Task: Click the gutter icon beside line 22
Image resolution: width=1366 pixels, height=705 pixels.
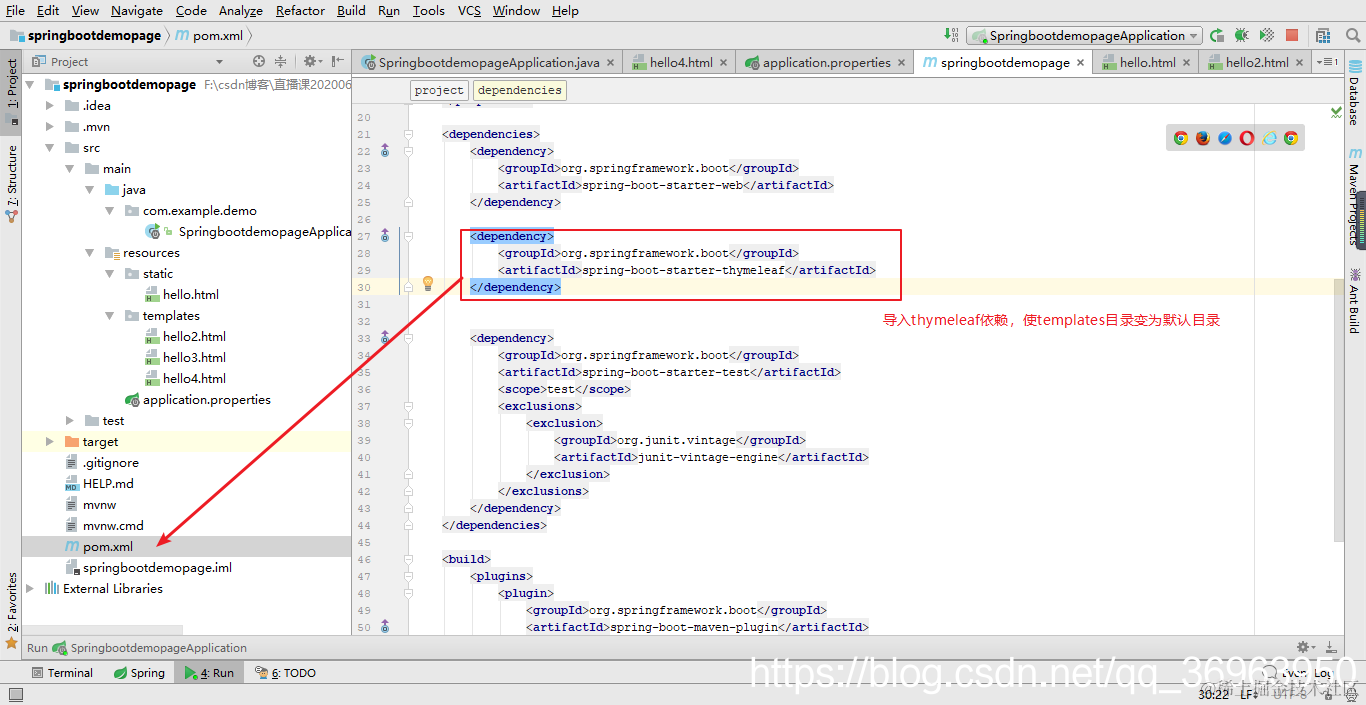Action: [385, 151]
